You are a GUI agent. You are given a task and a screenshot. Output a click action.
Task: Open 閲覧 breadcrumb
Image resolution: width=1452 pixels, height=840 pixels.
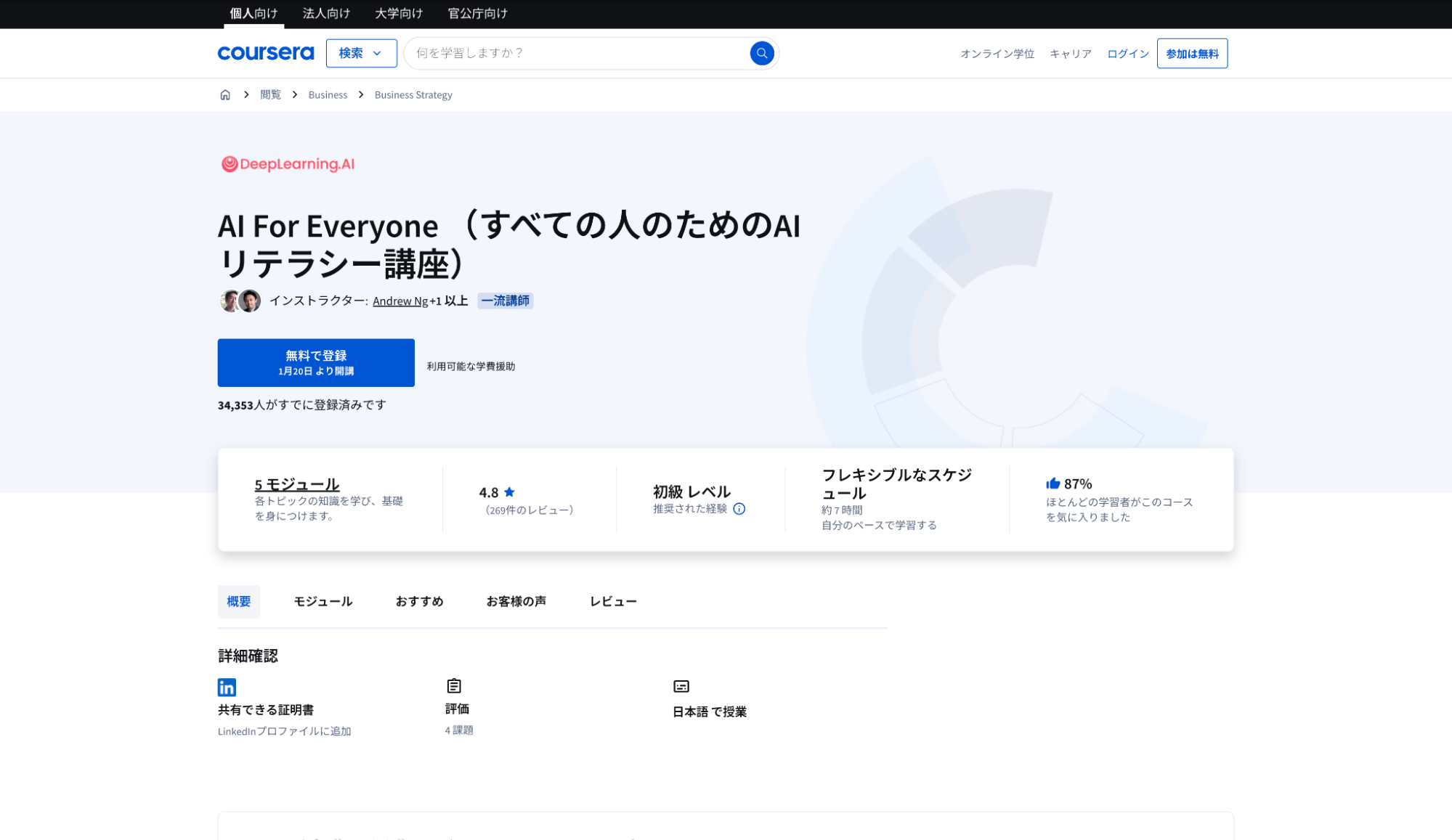pyautogui.click(x=270, y=95)
